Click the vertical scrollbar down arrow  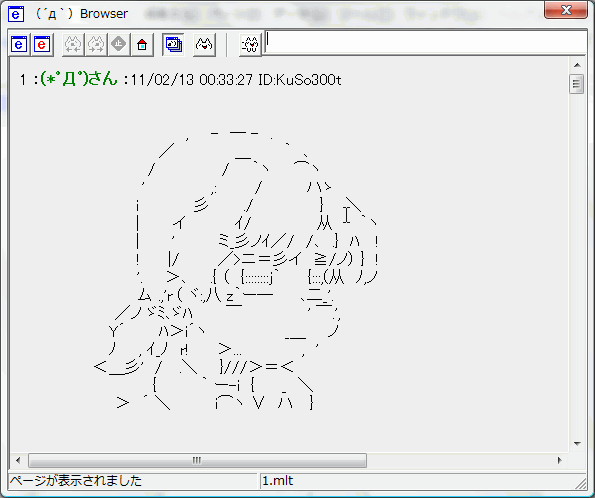(x=577, y=443)
